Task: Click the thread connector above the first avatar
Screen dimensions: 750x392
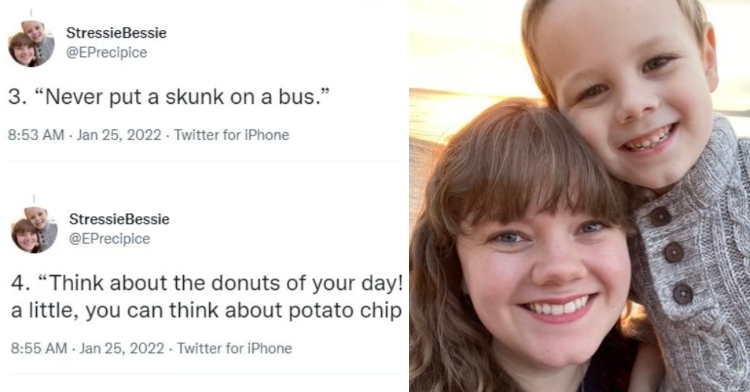Action: (31, 12)
